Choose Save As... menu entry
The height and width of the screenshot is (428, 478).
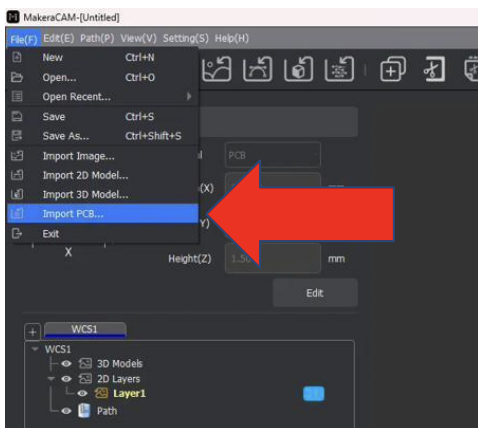(x=103, y=136)
